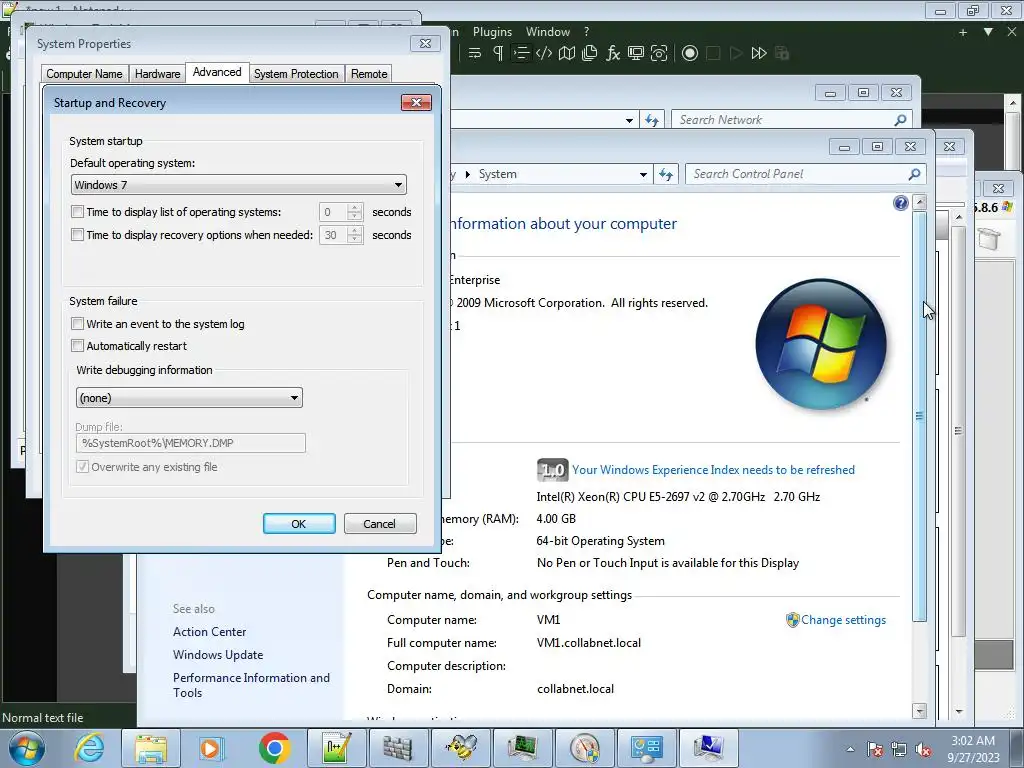Click the playback macro triangle icon
1024x768 pixels.
point(736,54)
